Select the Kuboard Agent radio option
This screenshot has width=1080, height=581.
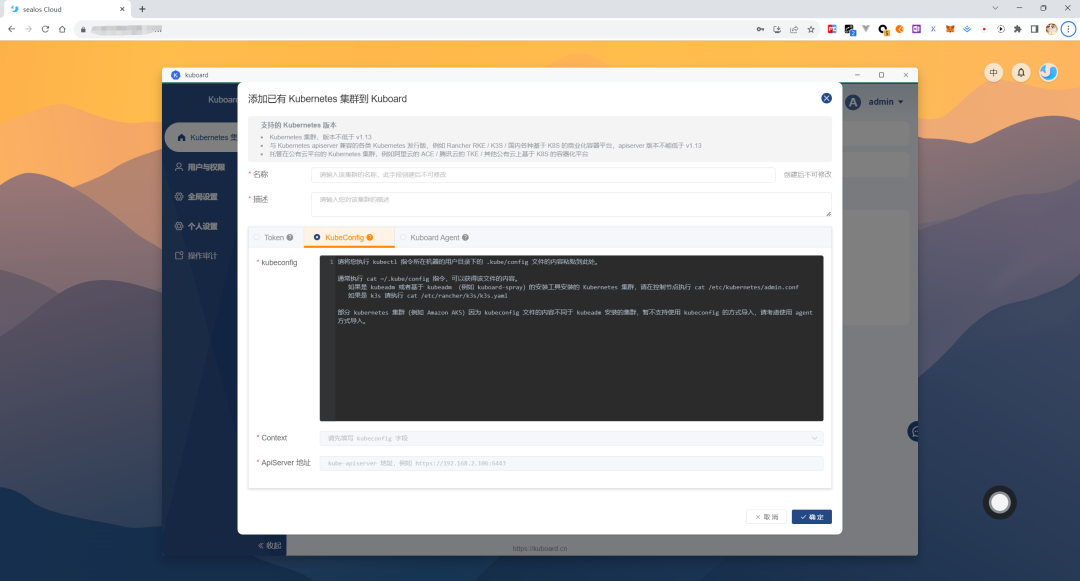[403, 237]
